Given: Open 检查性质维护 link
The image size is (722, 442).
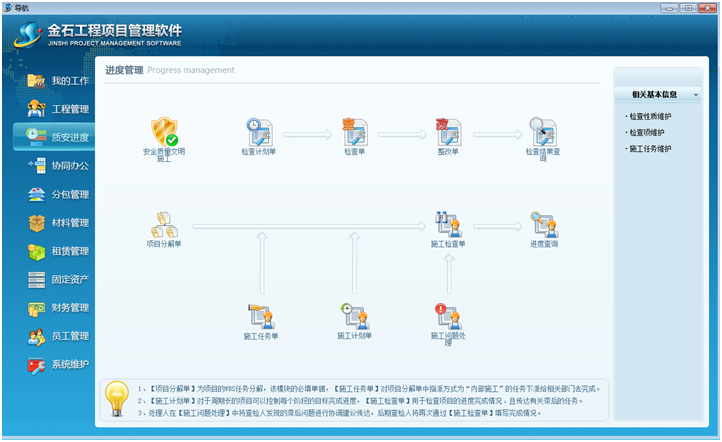Looking at the screenshot, I should coord(650,116).
